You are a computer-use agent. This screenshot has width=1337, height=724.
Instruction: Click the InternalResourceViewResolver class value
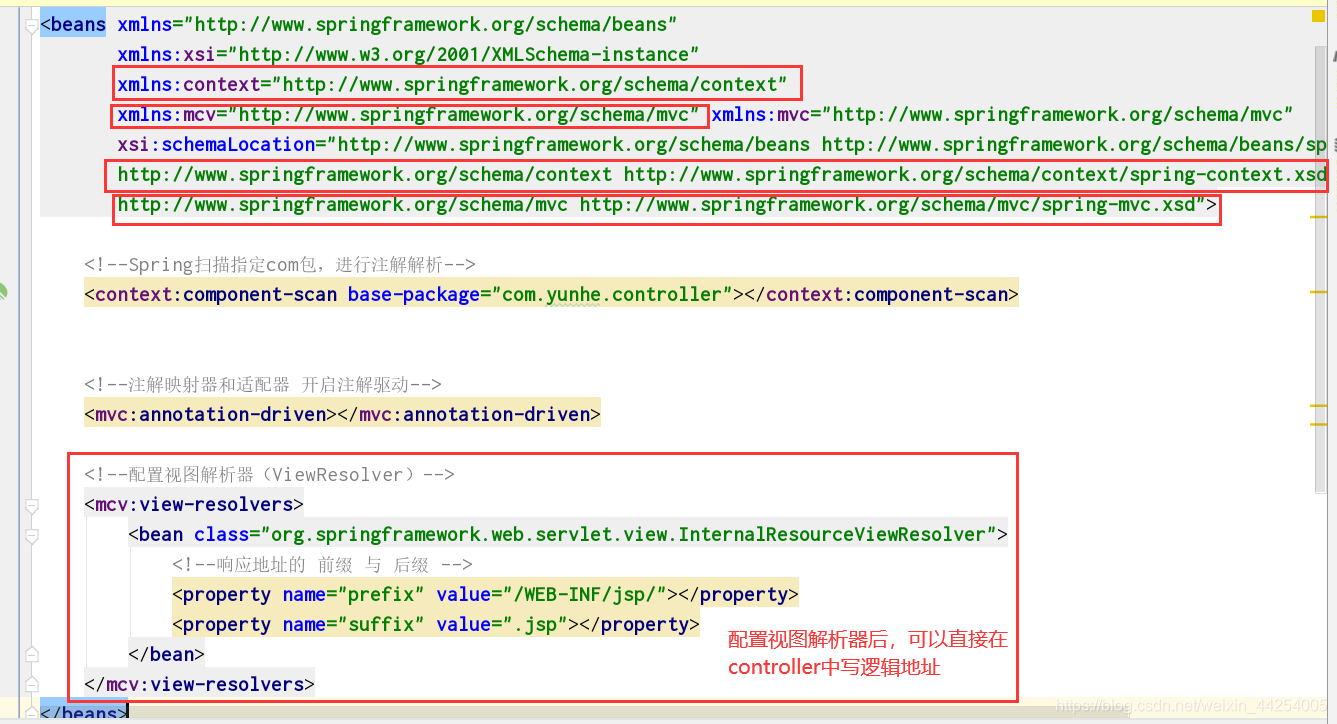628,534
